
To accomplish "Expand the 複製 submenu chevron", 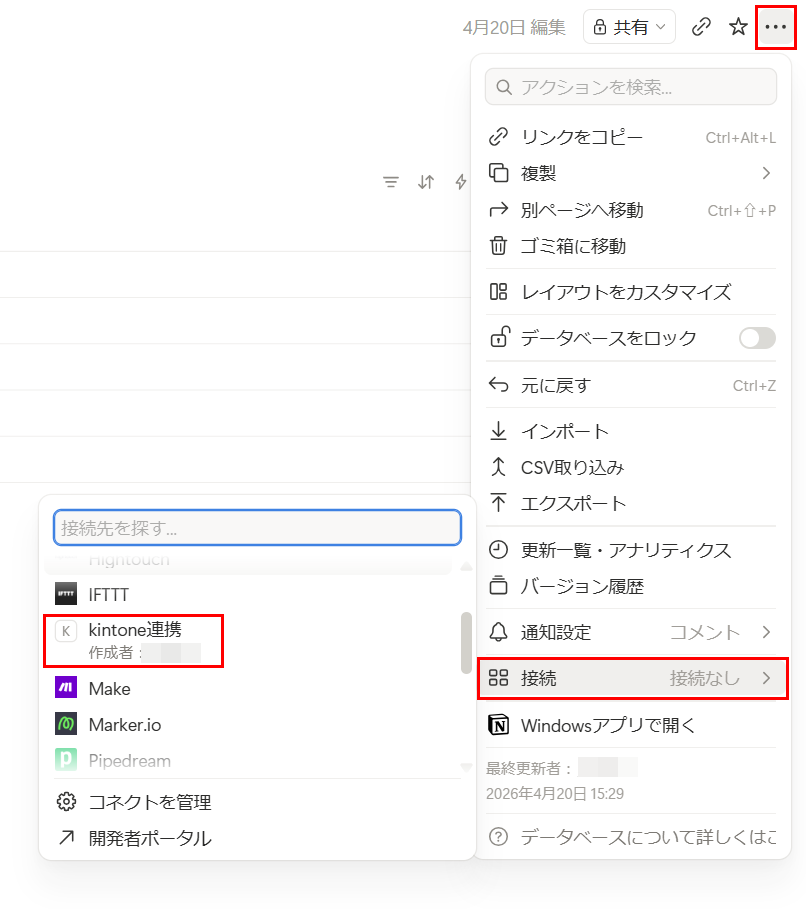I will click(766, 173).
